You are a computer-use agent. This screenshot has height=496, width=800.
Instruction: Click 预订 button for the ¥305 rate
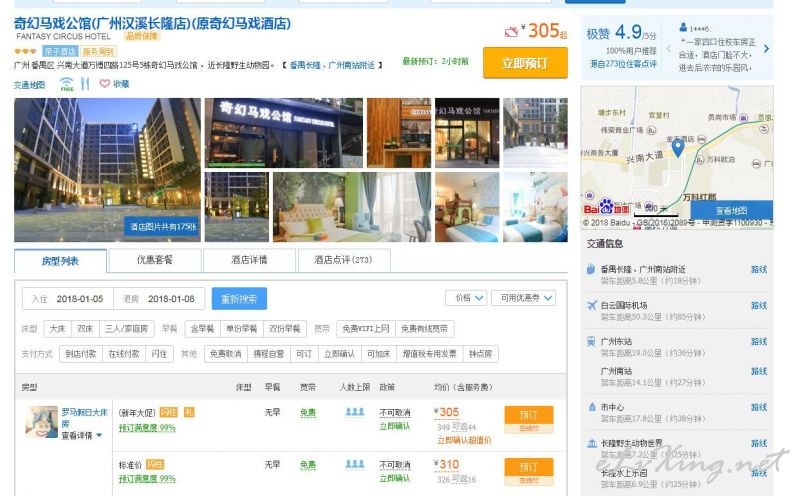529,415
